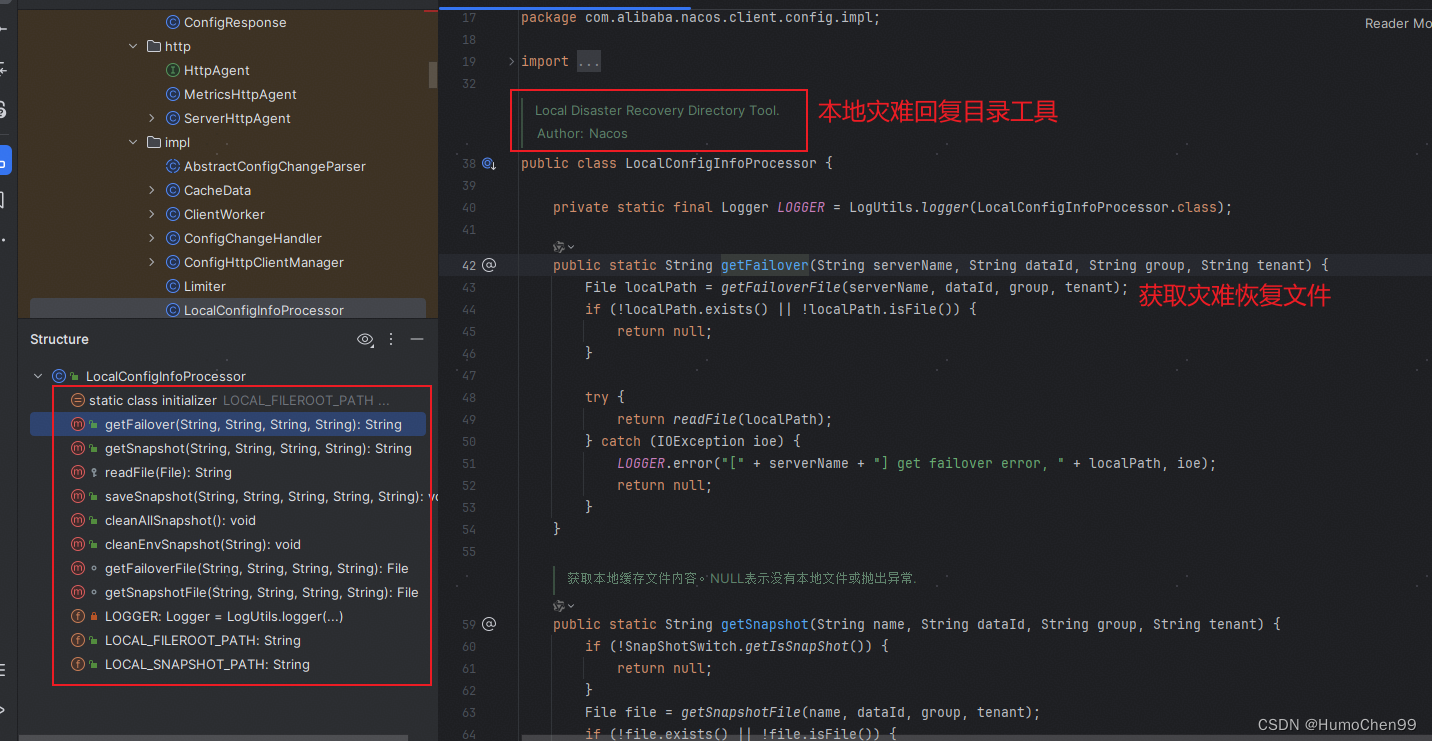Screen dimensions: 1432x741
Task: Click the Structure panel title
Action: click(x=59, y=339)
